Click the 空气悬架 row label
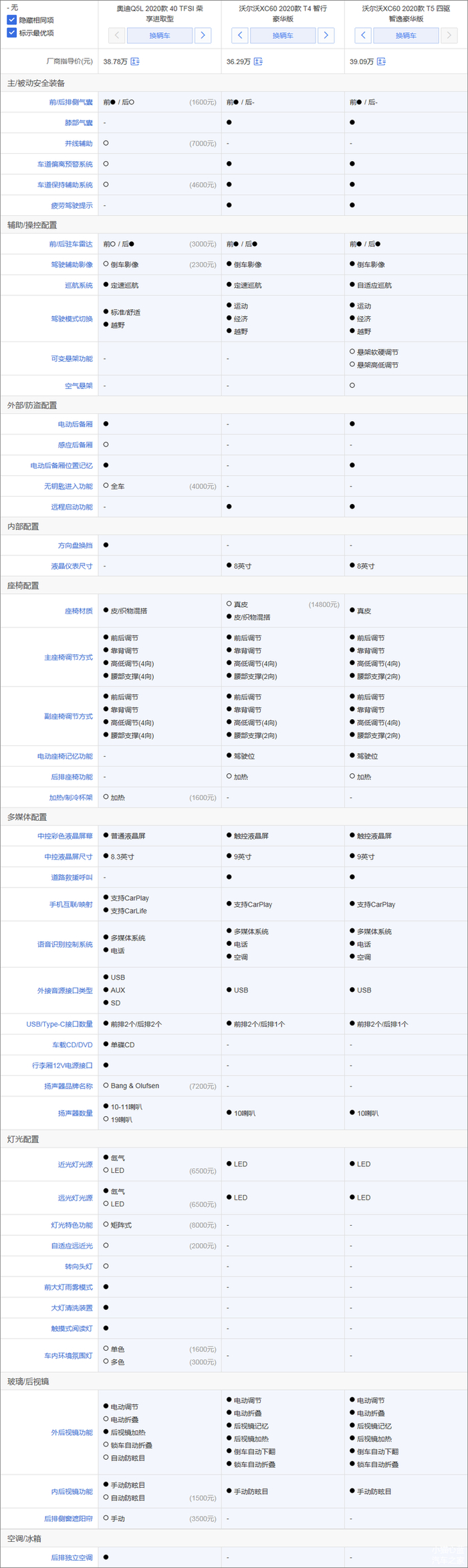 coord(79,386)
